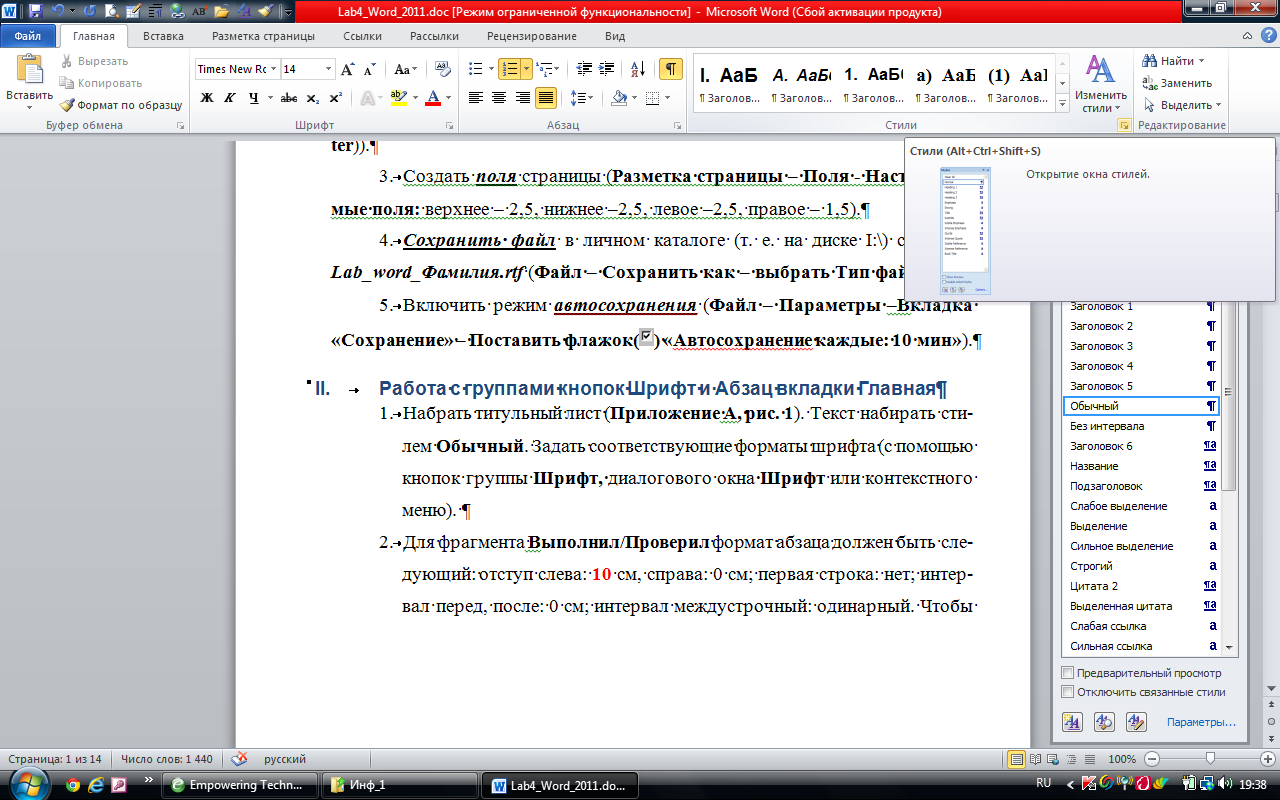Align paragraph text left
This screenshot has height=800, width=1280.
[x=475, y=98]
